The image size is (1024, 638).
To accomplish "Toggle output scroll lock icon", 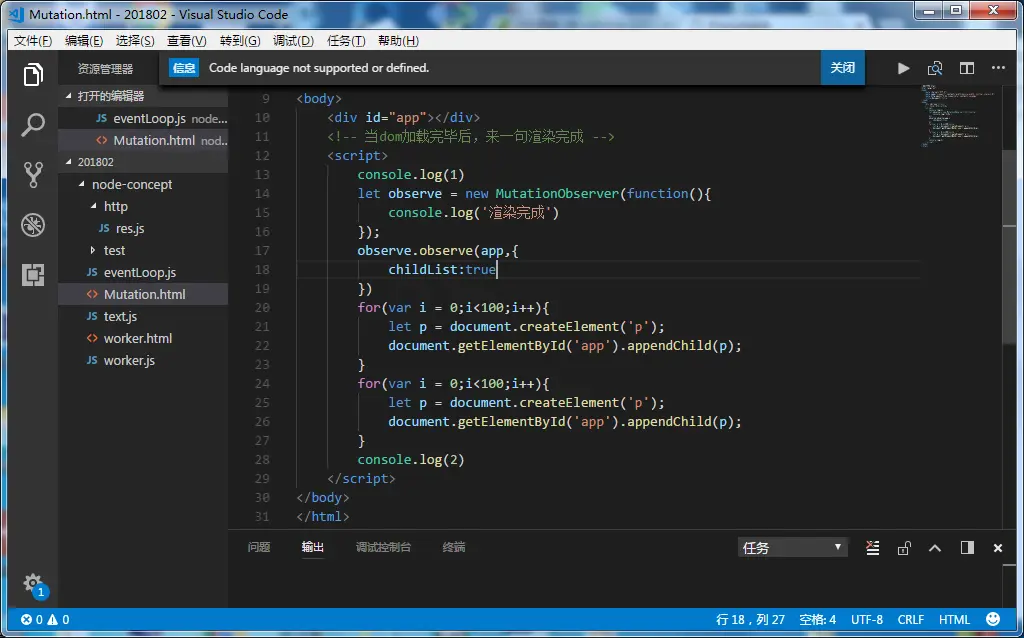I will [904, 548].
